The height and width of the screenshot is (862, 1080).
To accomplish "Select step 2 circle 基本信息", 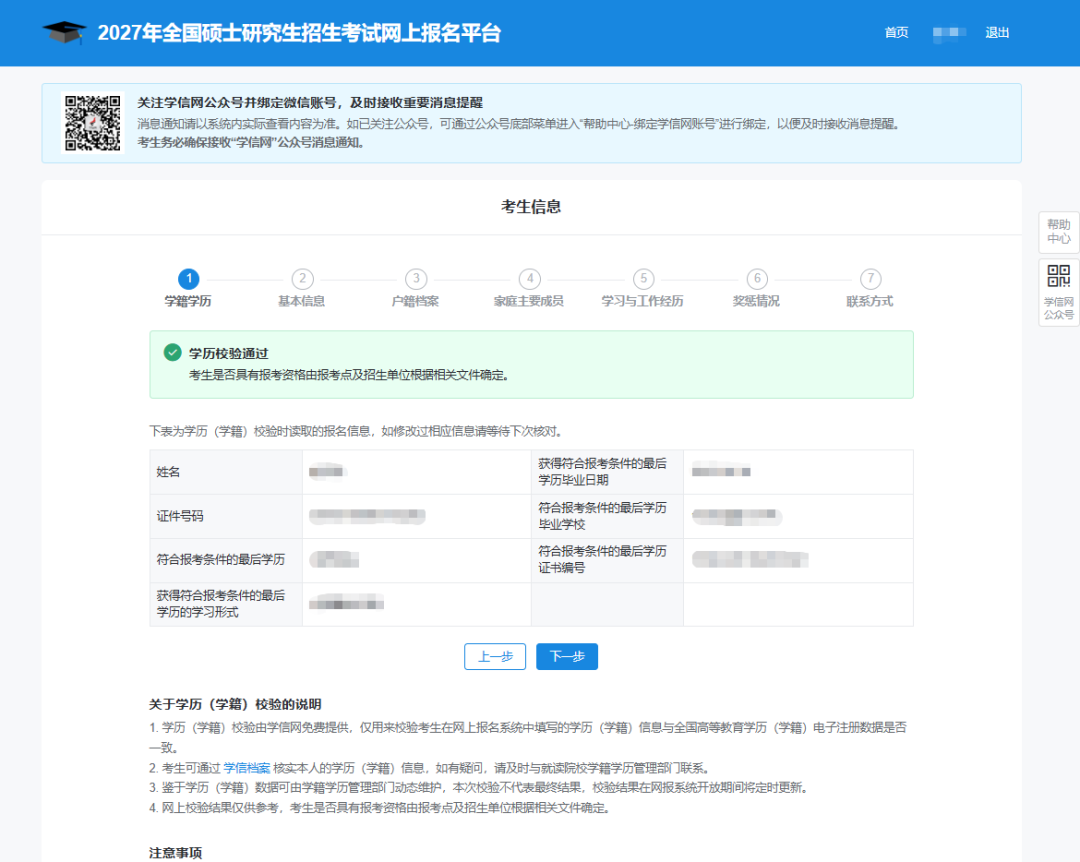I will click(x=302, y=279).
